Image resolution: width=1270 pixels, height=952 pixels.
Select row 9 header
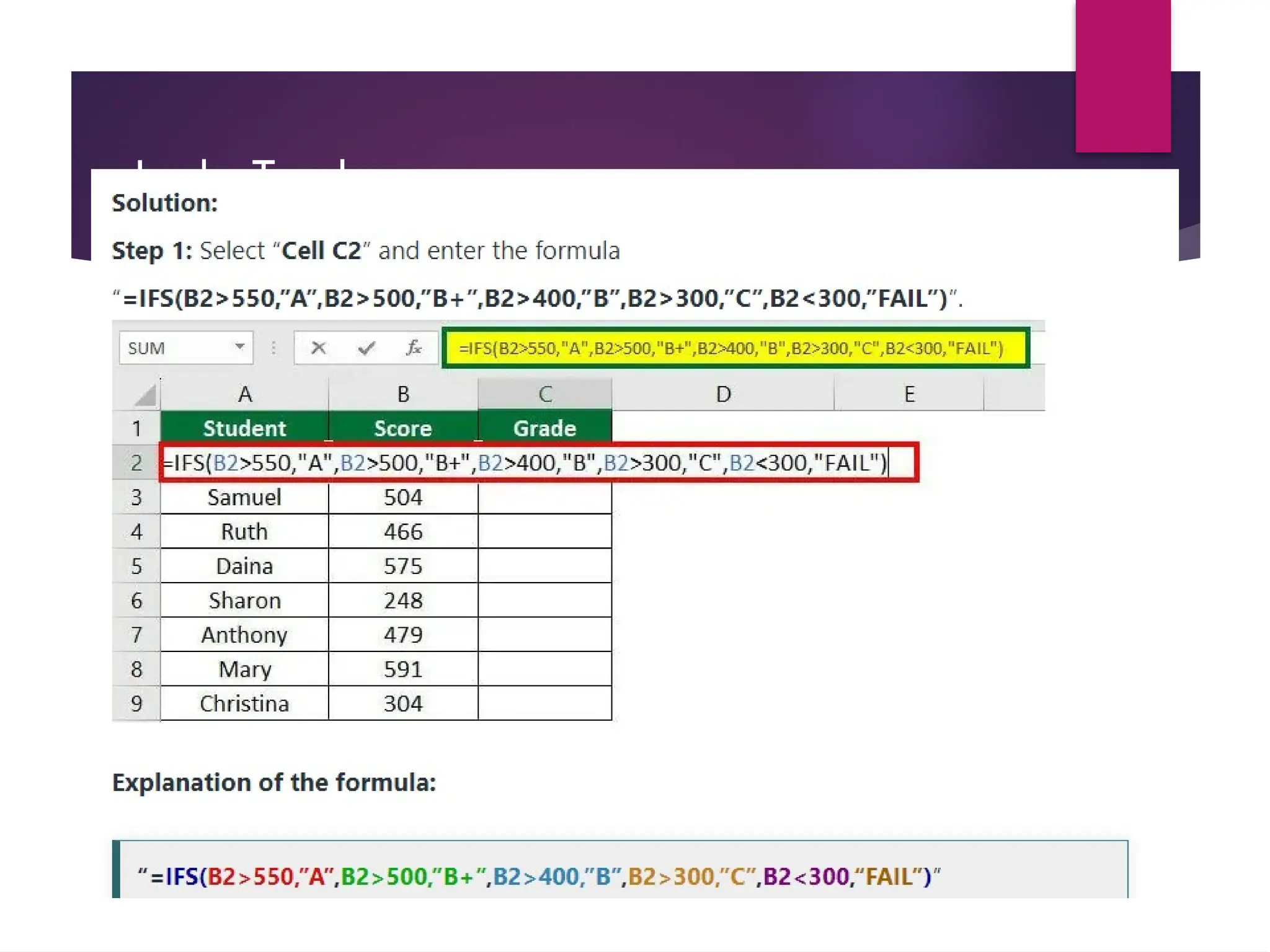[136, 703]
